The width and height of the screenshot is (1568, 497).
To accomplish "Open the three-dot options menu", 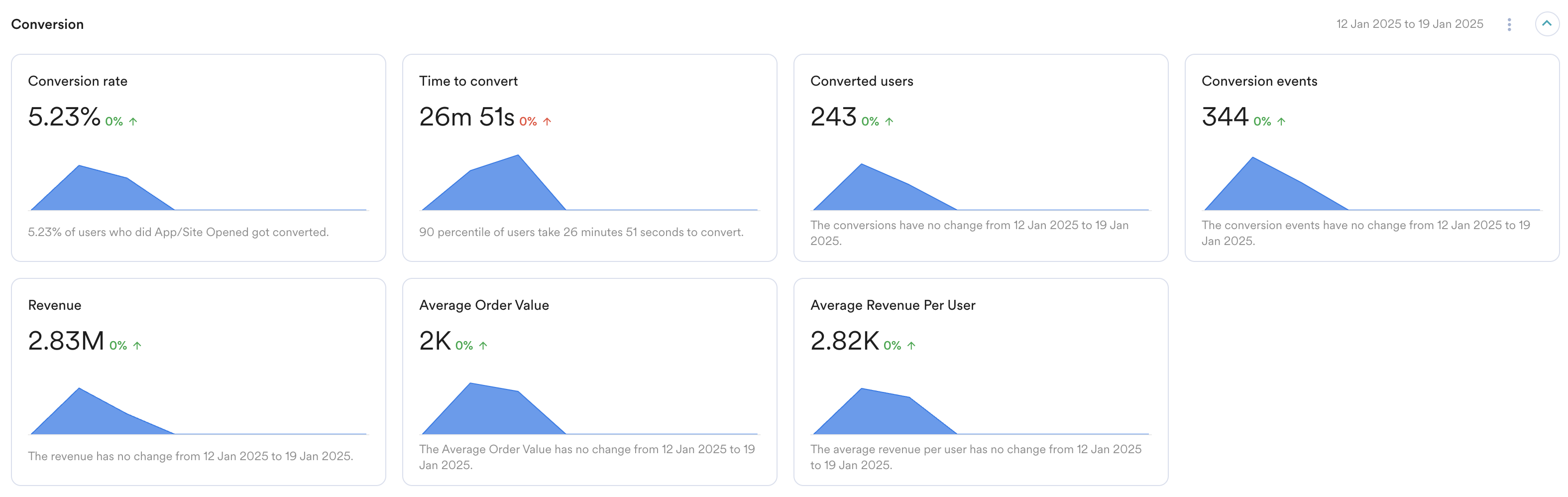I will [x=1509, y=24].
